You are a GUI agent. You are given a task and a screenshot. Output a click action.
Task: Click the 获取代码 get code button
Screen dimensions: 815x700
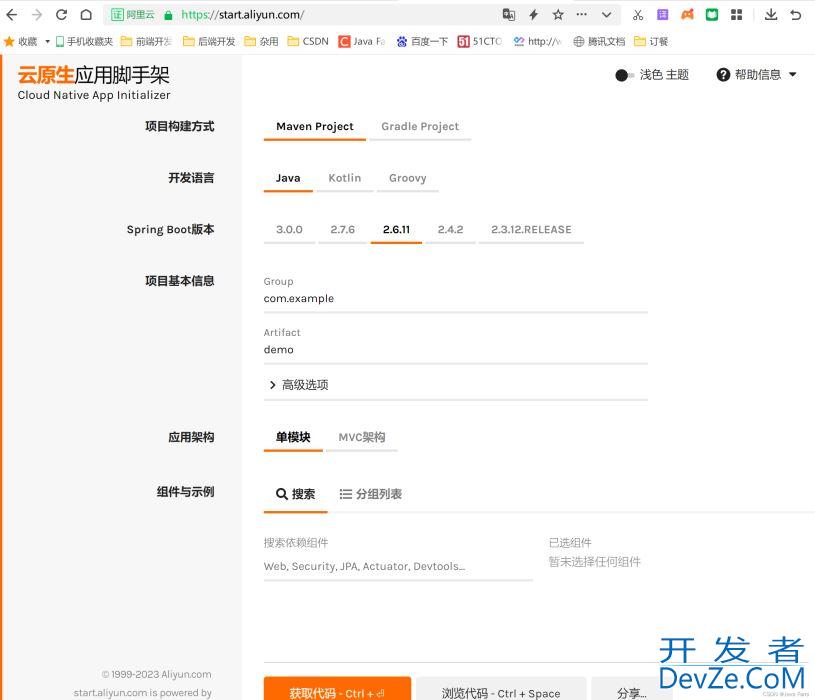(337, 690)
